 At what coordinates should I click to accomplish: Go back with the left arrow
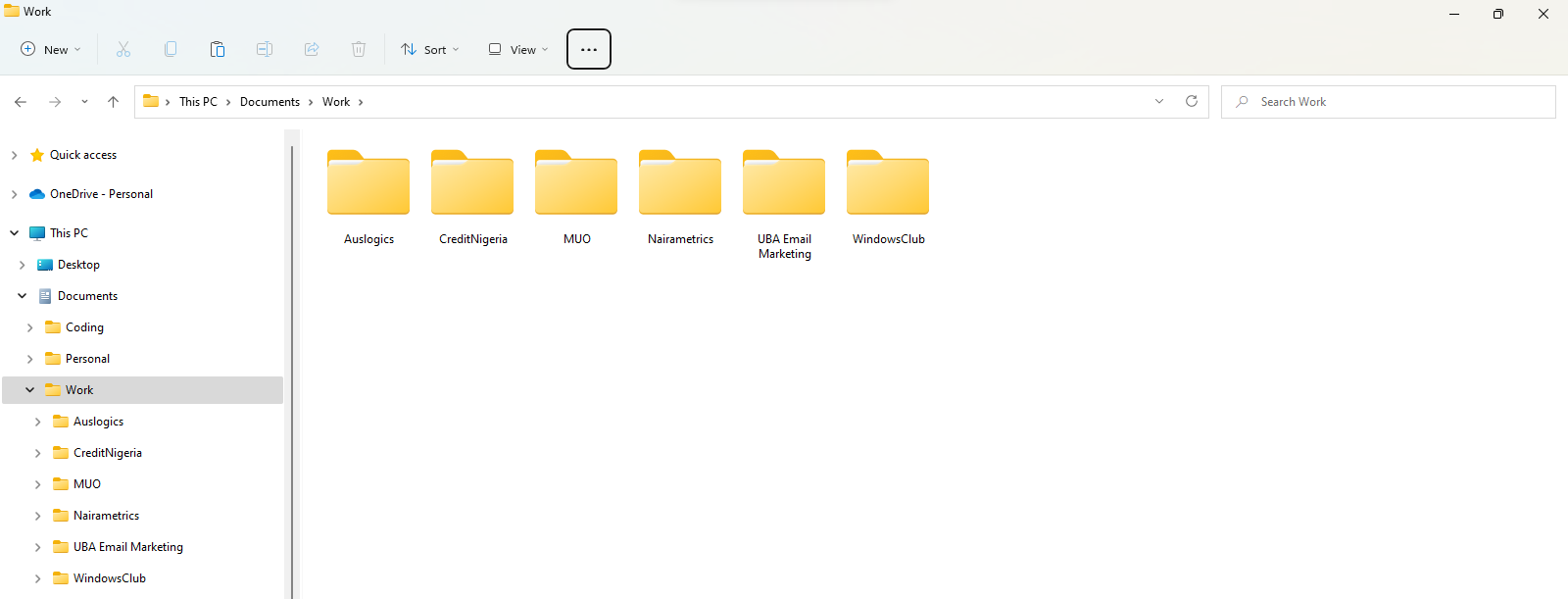(x=21, y=102)
